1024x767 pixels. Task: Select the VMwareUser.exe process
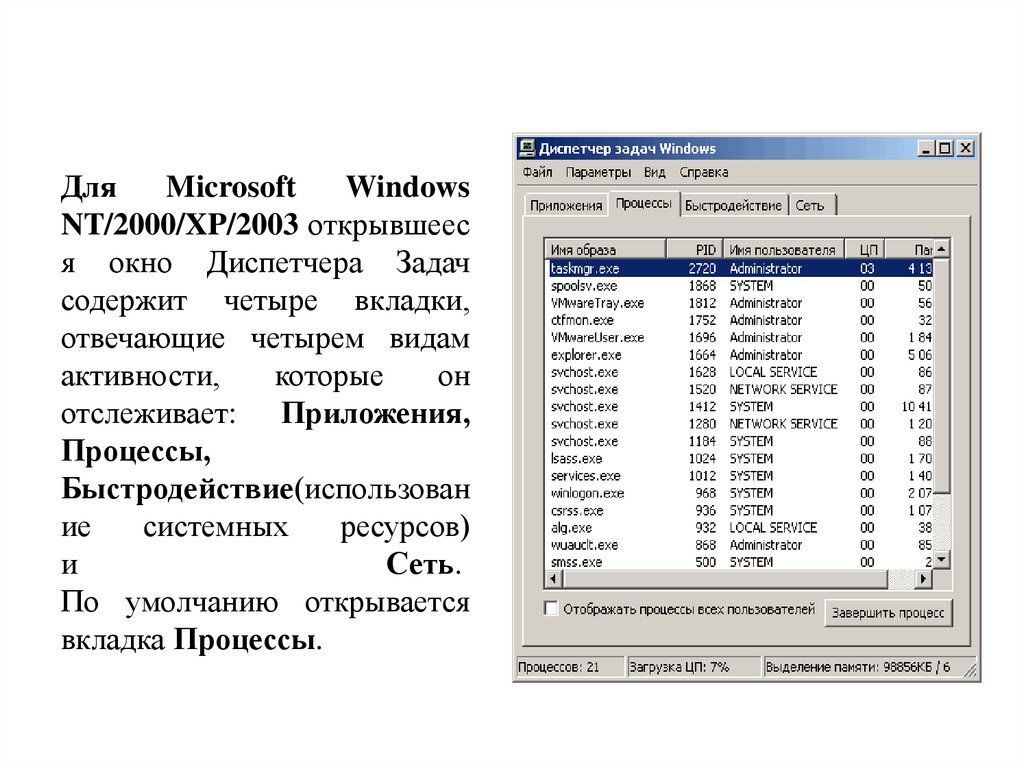pyautogui.click(x=740, y=337)
